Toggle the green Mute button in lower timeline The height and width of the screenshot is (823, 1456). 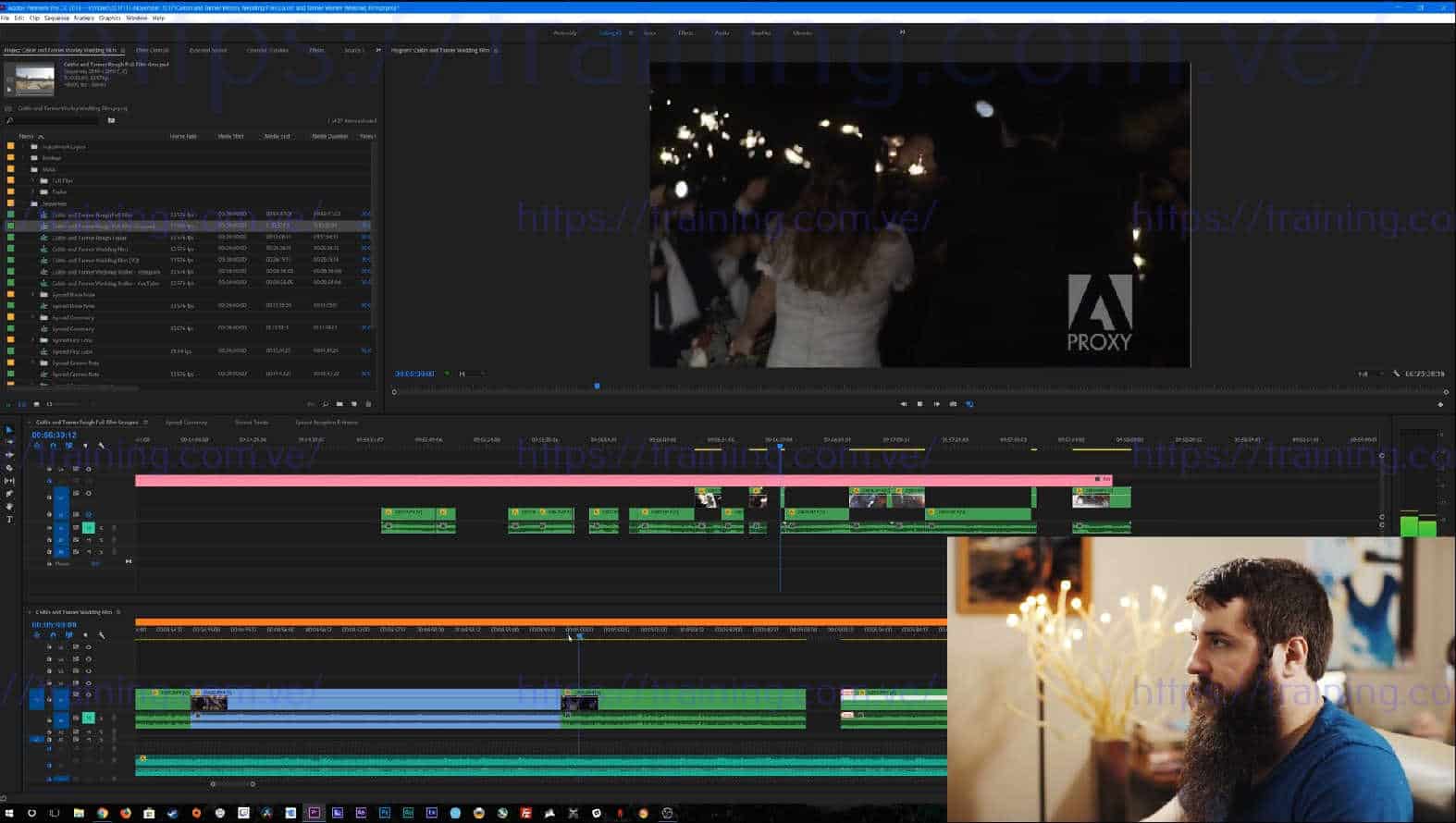click(89, 718)
